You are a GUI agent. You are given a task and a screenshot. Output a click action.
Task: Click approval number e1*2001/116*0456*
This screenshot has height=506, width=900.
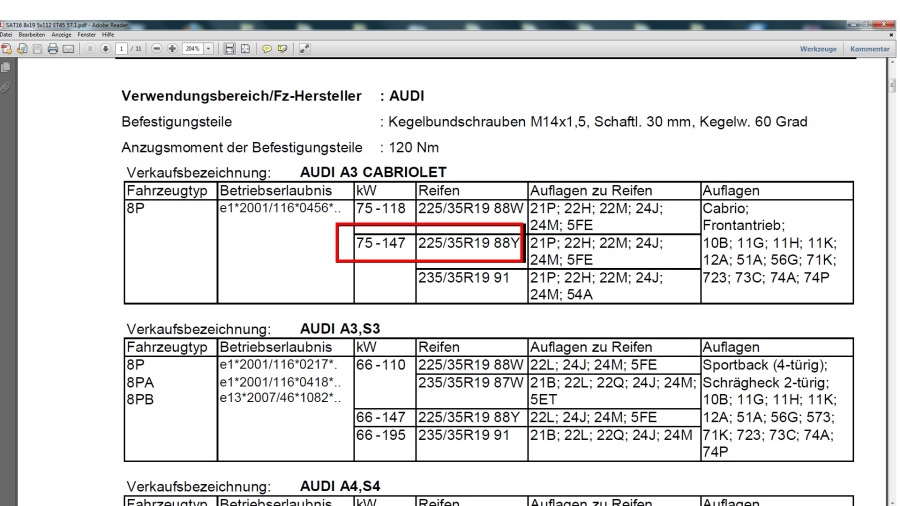pyautogui.click(x=280, y=208)
